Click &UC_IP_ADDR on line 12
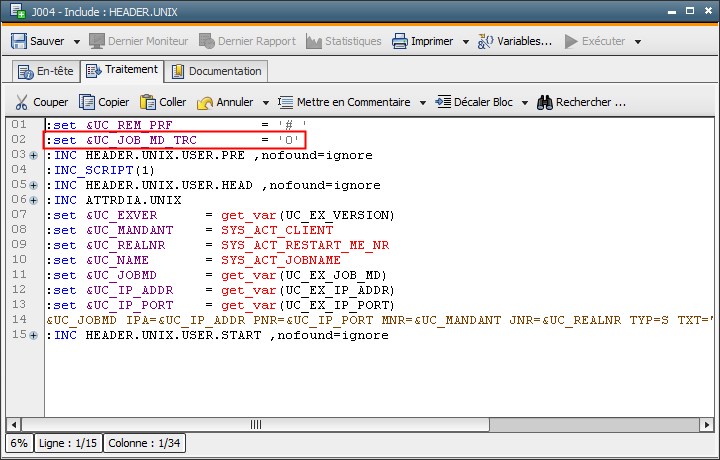Screen dimensions: 720x460 (129, 291)
